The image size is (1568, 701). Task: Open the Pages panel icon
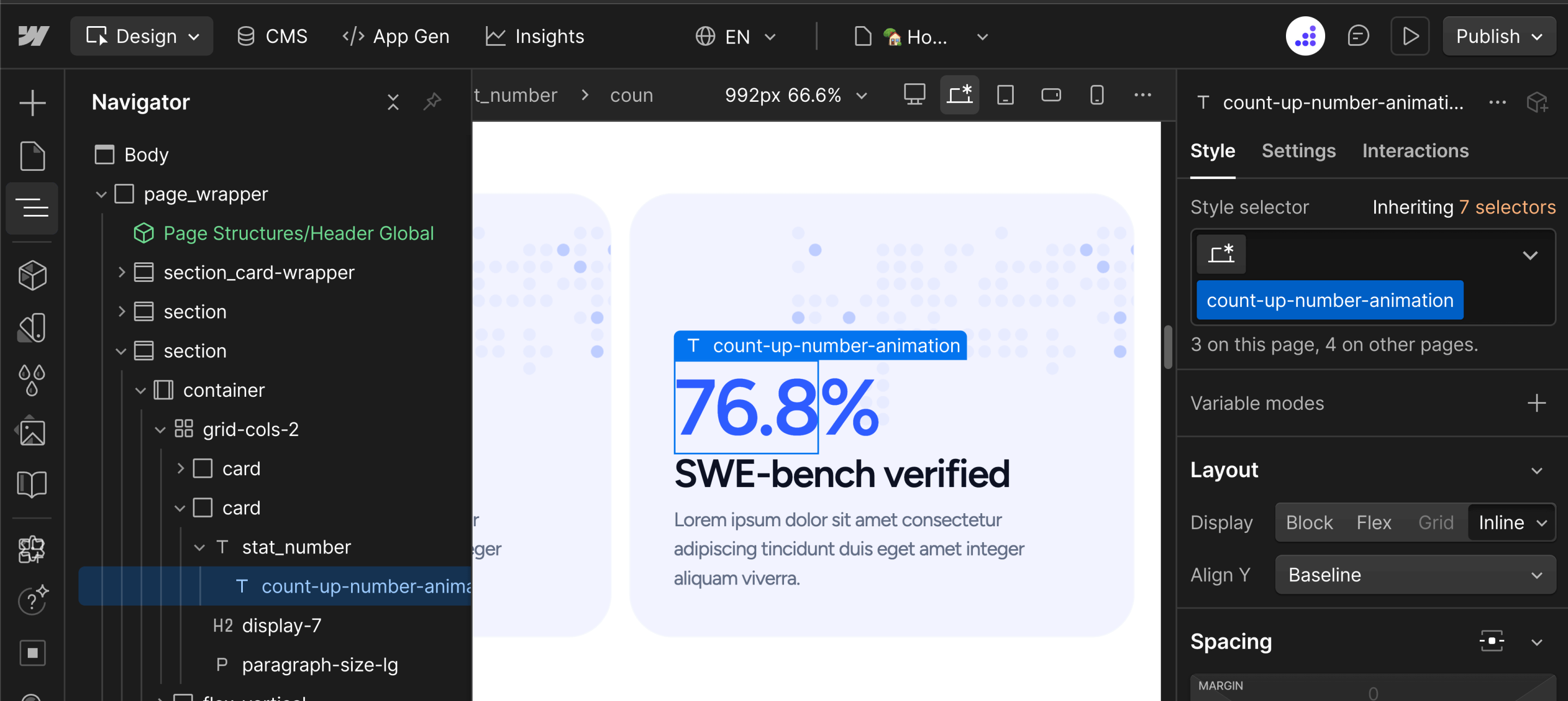coord(32,156)
